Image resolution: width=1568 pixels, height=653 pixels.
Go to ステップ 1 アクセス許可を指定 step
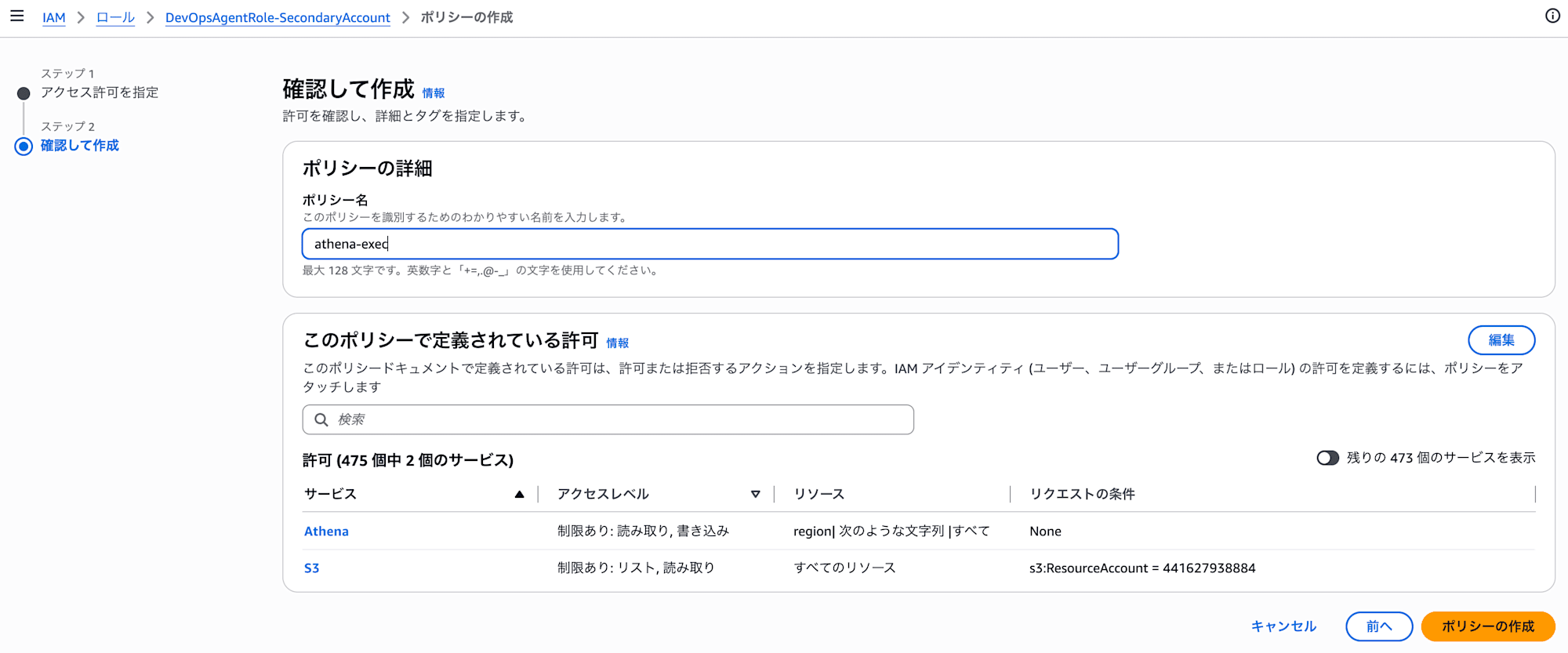click(99, 92)
